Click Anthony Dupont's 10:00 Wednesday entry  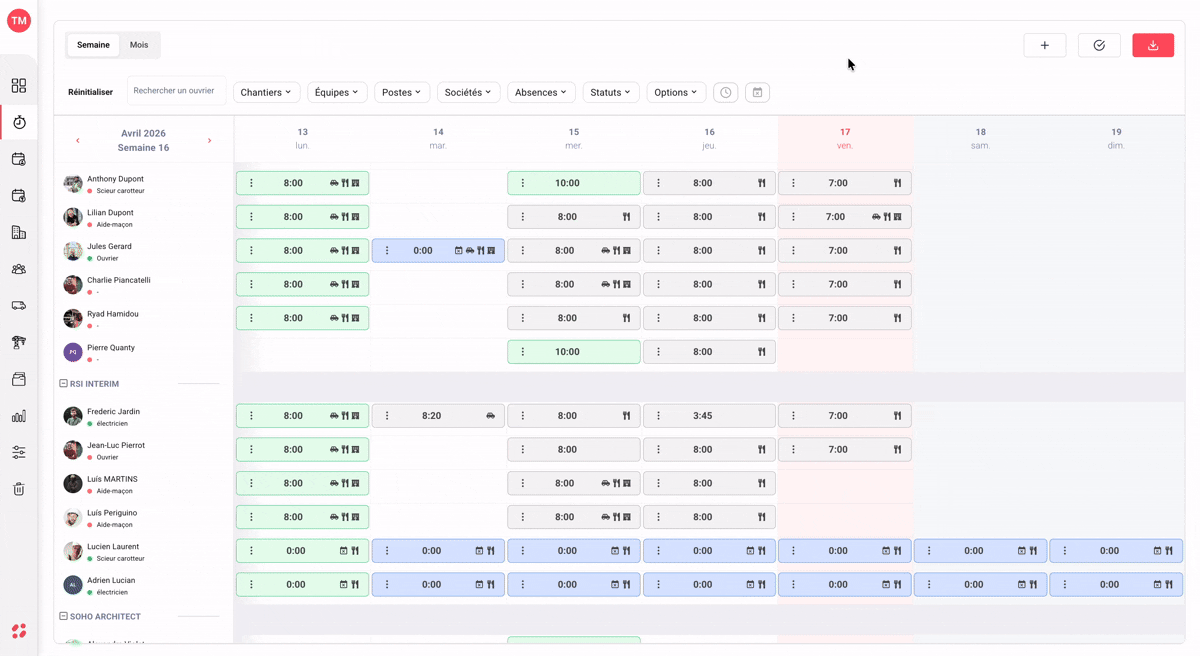click(x=574, y=183)
